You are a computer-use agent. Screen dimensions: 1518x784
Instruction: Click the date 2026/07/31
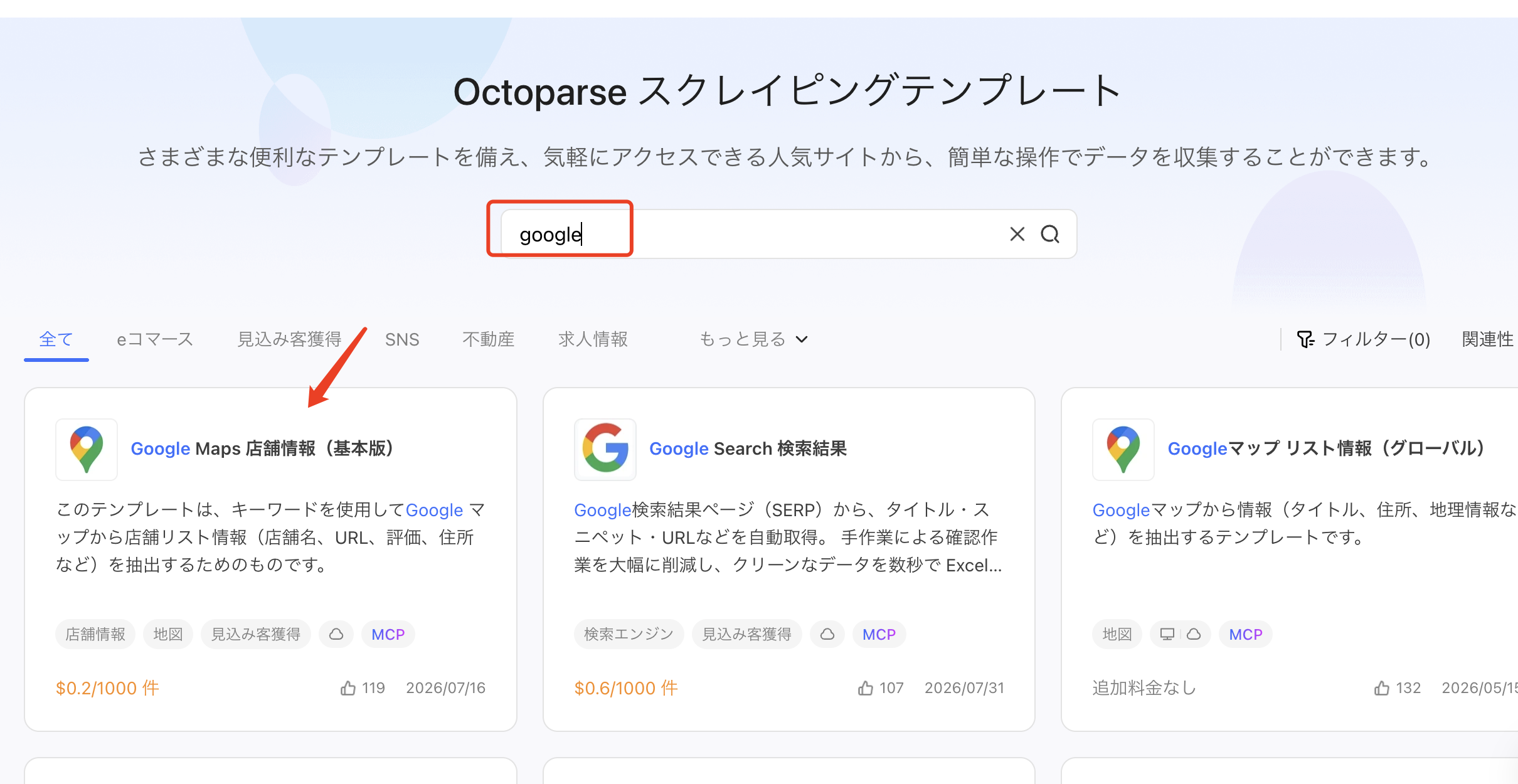click(x=964, y=688)
